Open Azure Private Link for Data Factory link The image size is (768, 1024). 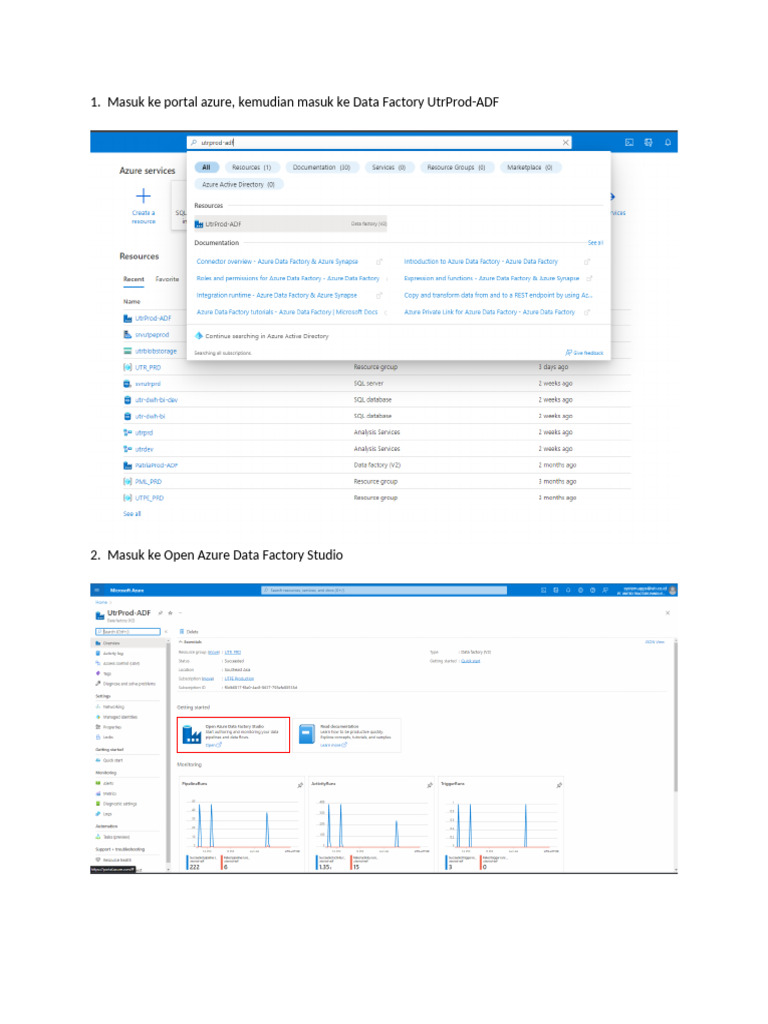pos(489,312)
